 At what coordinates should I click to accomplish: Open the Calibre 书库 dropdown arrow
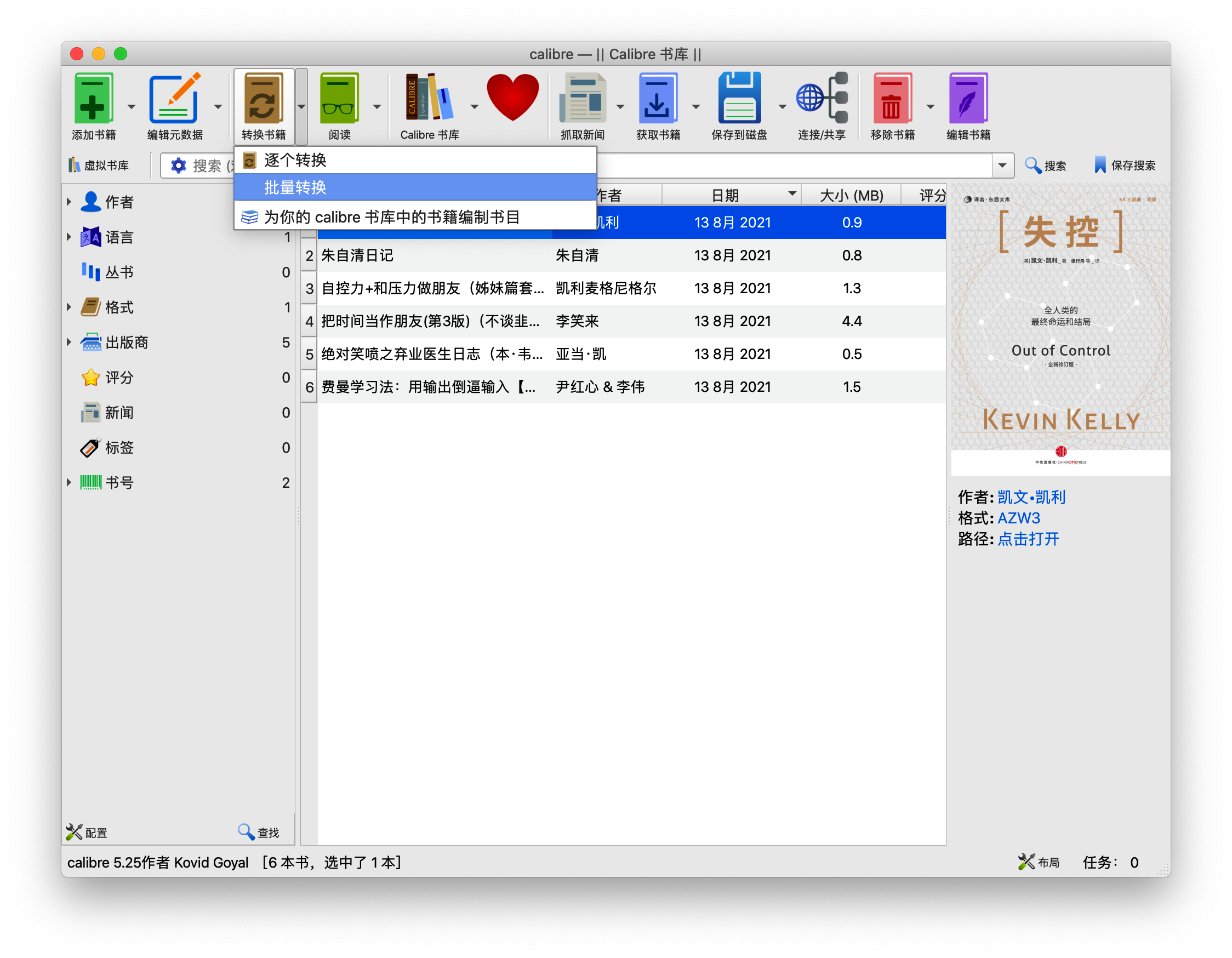[475, 106]
